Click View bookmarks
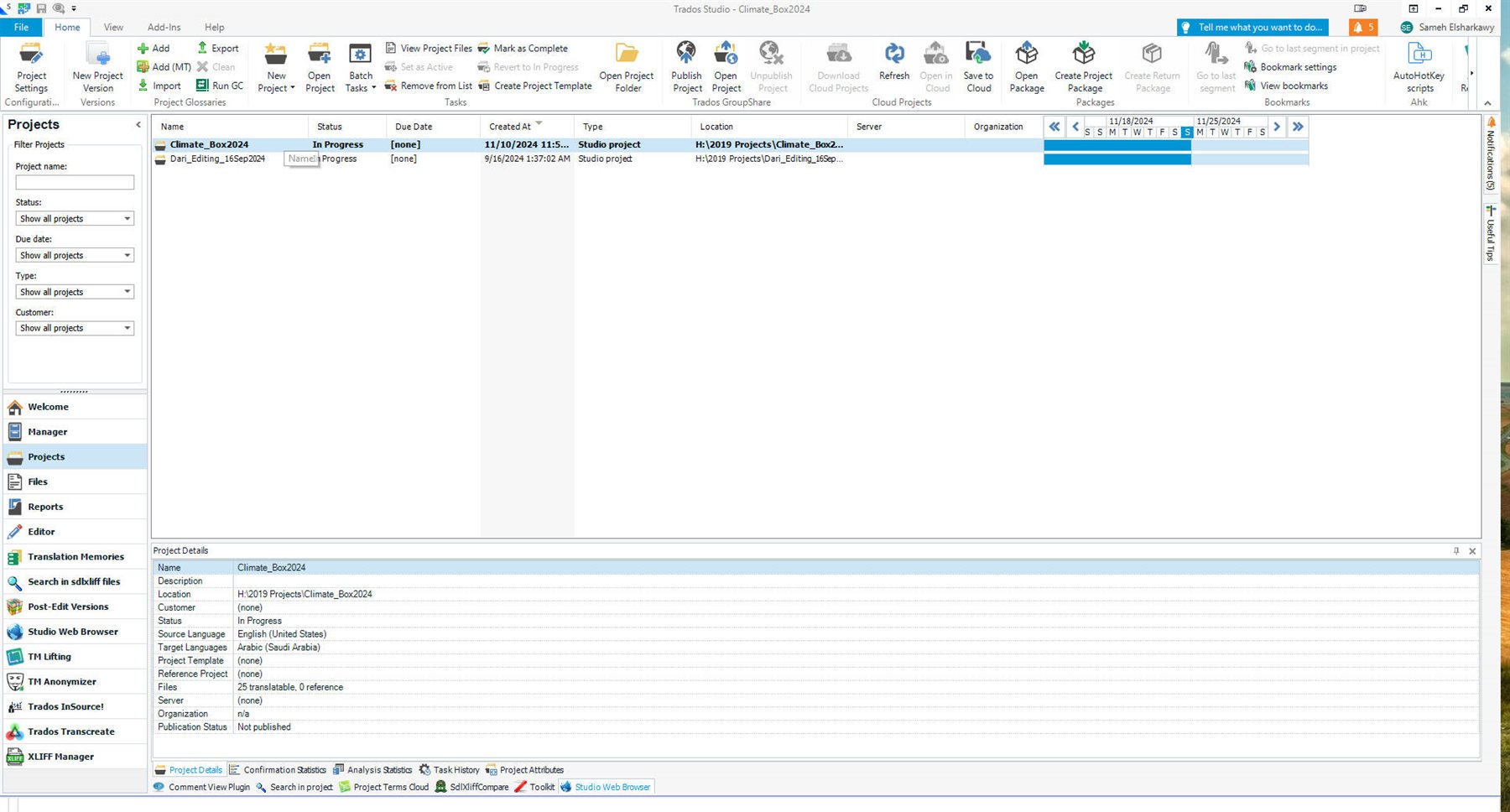This screenshot has height=812, width=1510. click(1286, 86)
